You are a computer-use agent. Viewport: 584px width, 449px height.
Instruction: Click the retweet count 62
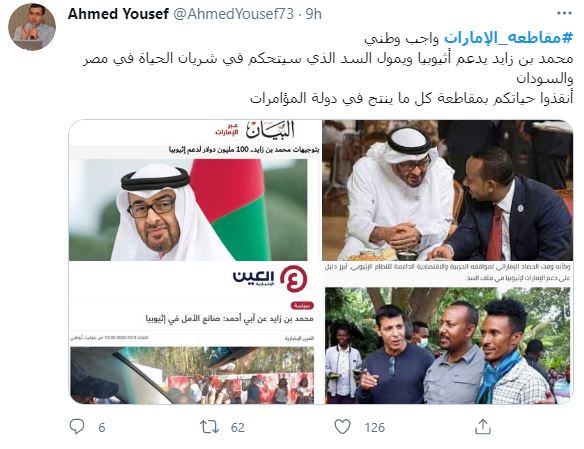coord(238,427)
